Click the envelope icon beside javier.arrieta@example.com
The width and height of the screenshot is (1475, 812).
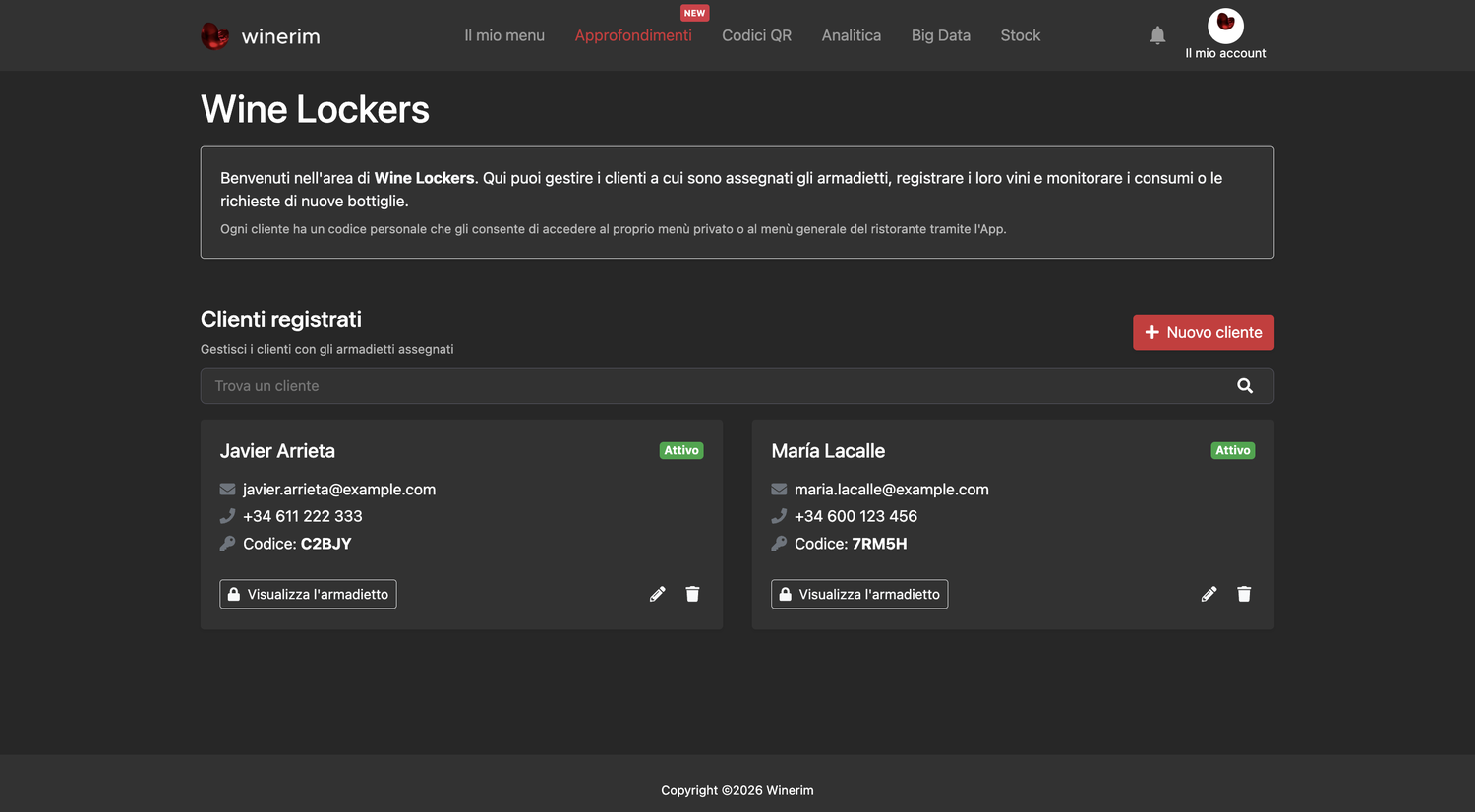(227, 490)
